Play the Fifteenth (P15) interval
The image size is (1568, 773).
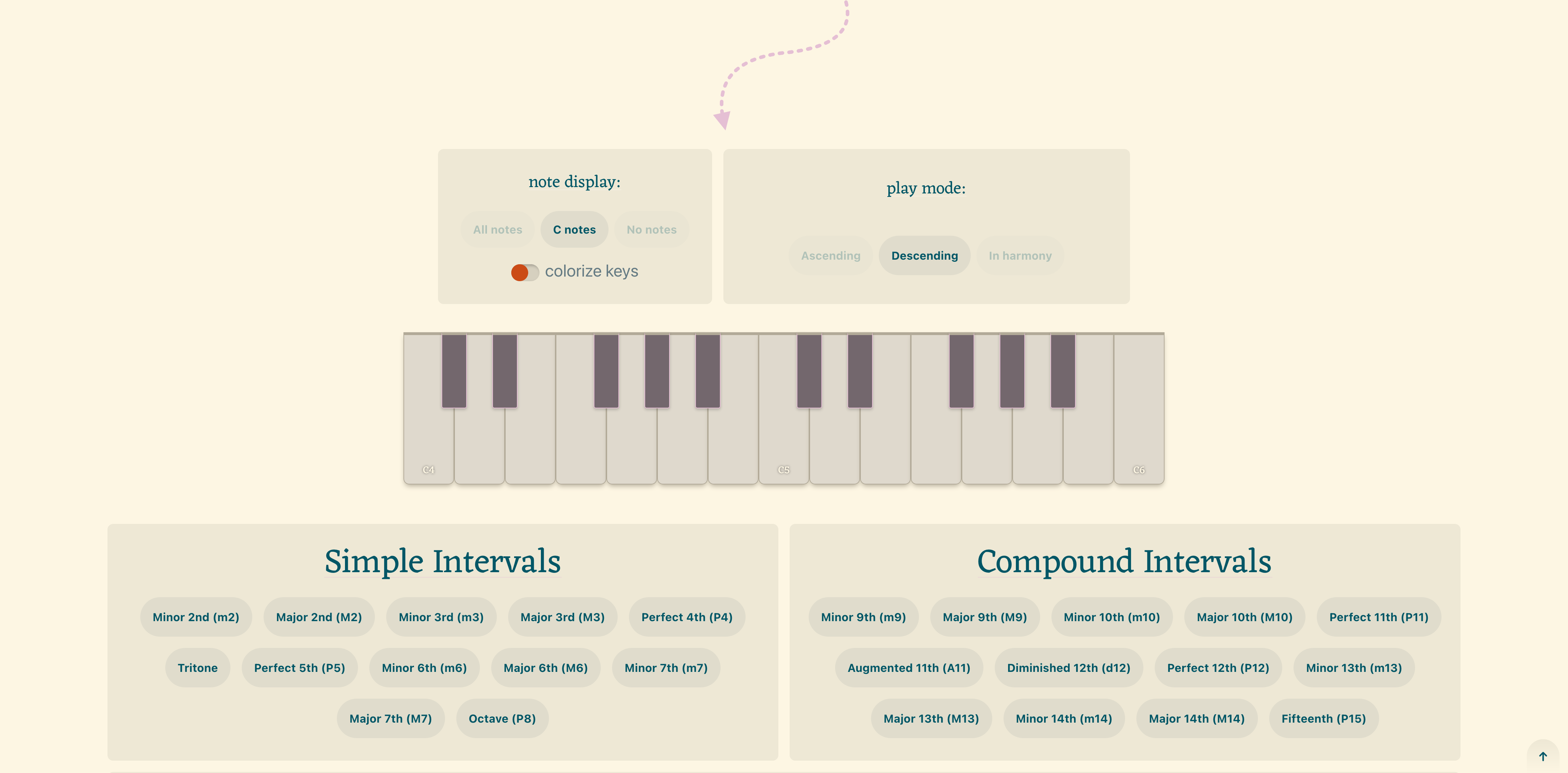click(1323, 718)
